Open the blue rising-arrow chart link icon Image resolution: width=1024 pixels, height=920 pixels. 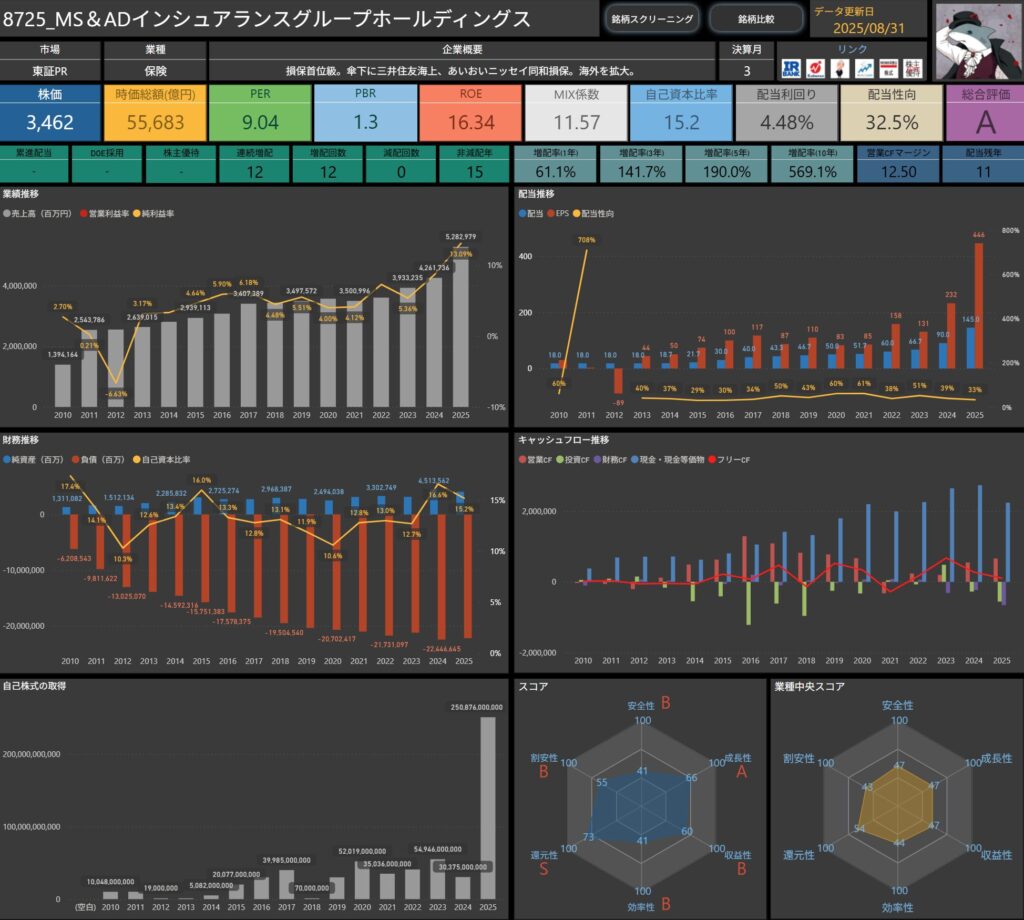[864, 69]
